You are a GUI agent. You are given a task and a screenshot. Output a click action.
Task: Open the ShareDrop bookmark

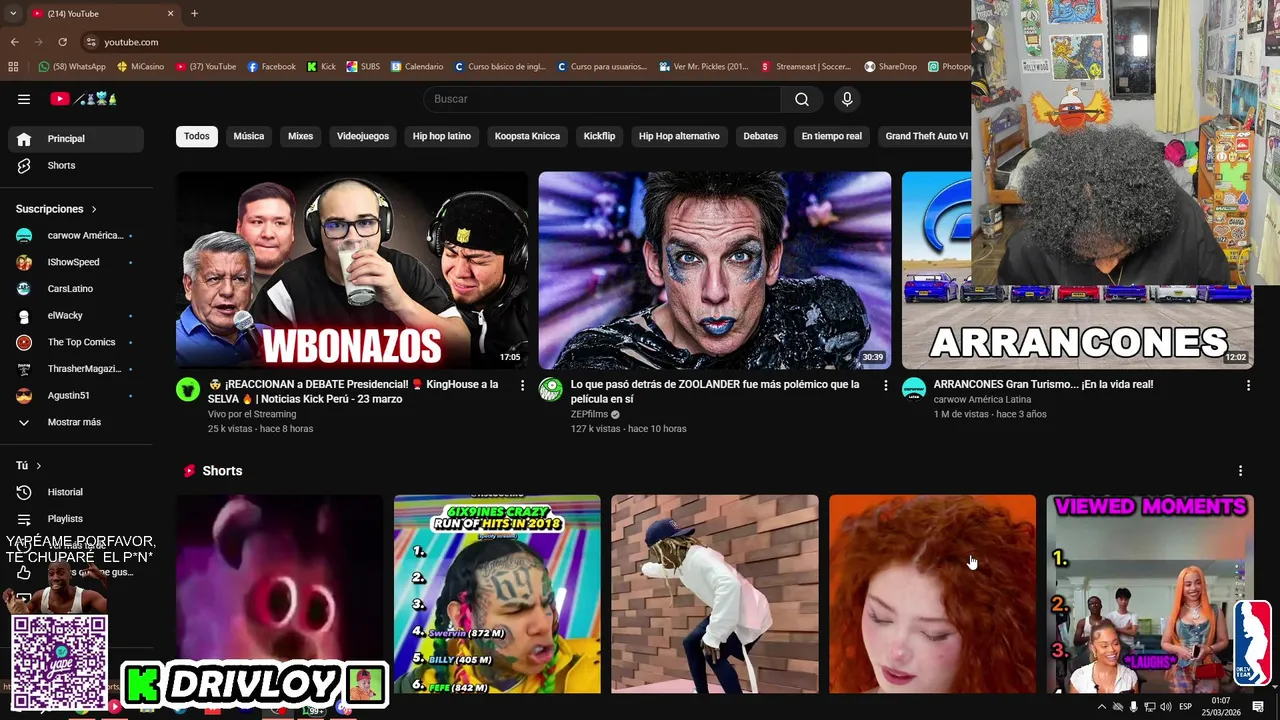click(890, 67)
